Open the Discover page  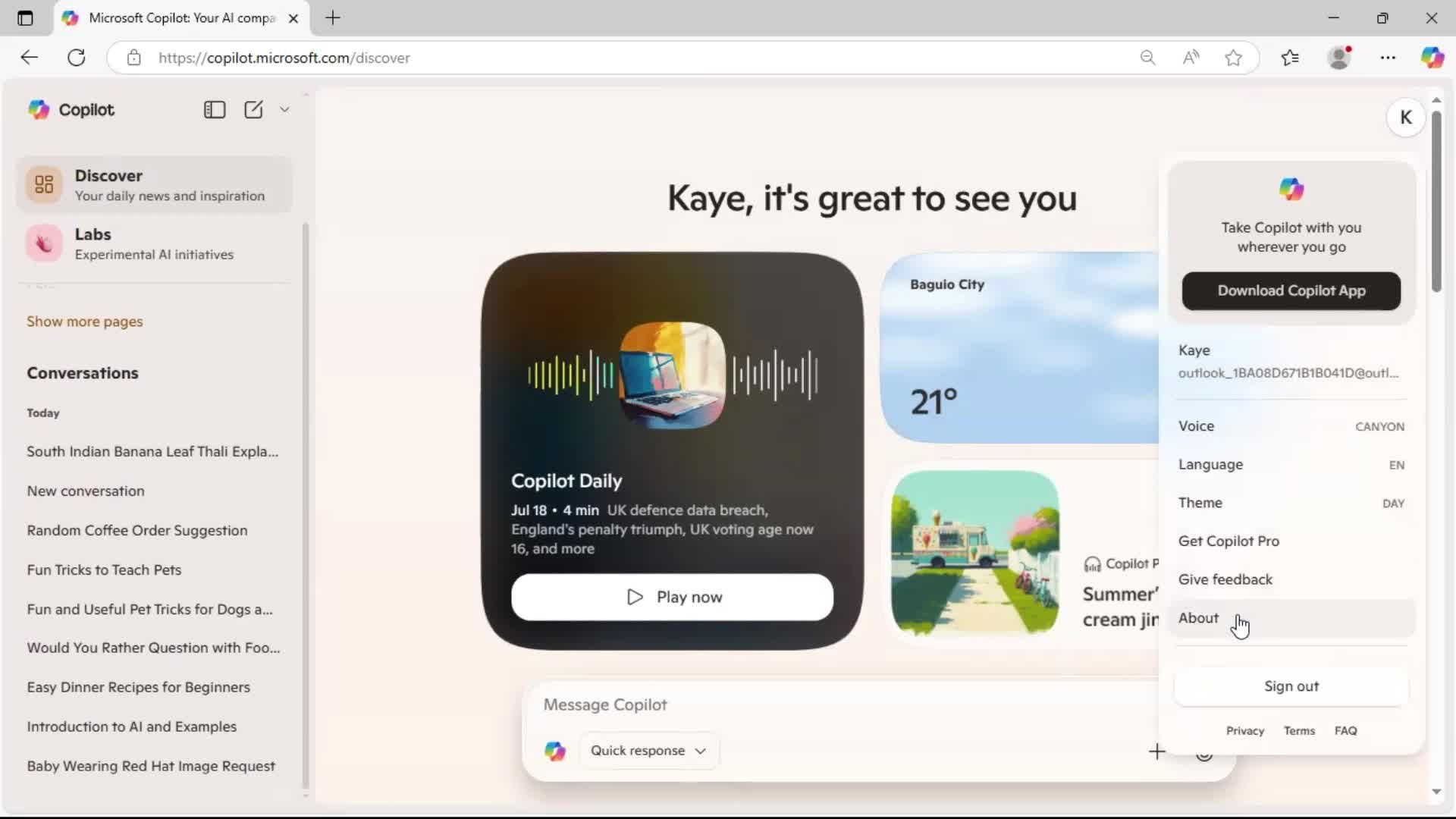pyautogui.click(x=154, y=185)
